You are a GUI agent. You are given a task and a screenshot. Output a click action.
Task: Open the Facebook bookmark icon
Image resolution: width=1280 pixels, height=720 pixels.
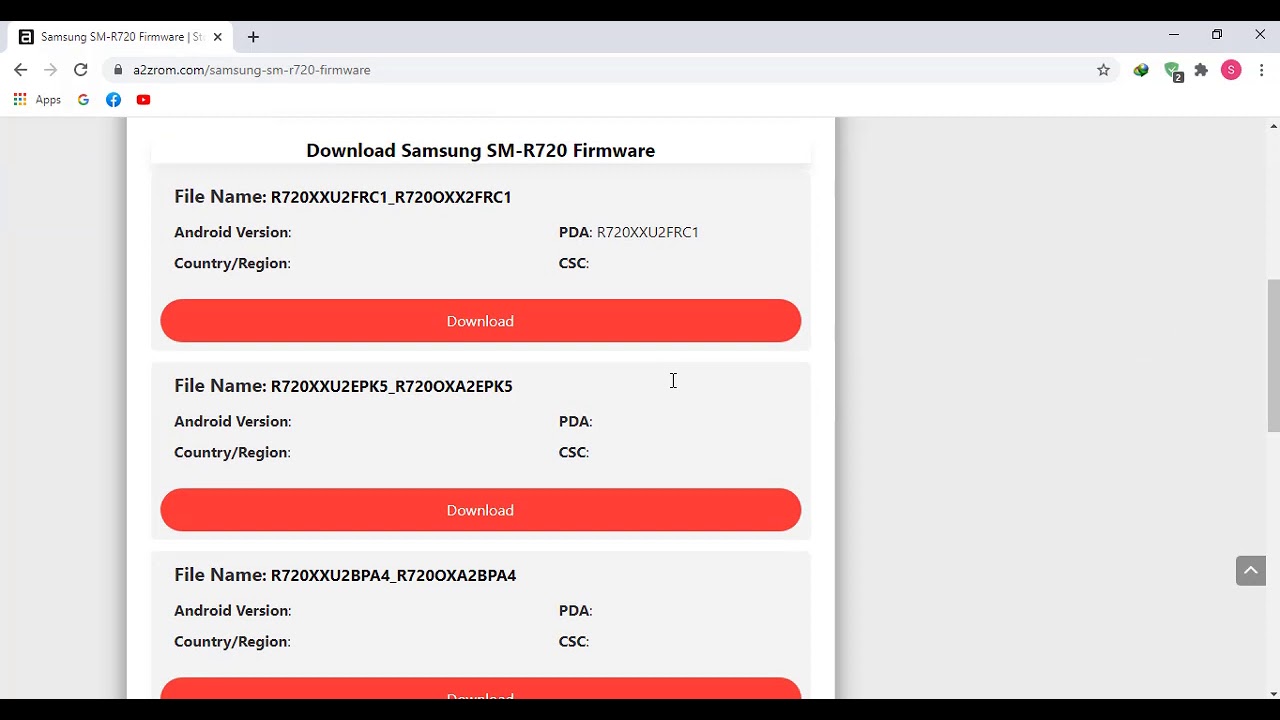pos(113,100)
